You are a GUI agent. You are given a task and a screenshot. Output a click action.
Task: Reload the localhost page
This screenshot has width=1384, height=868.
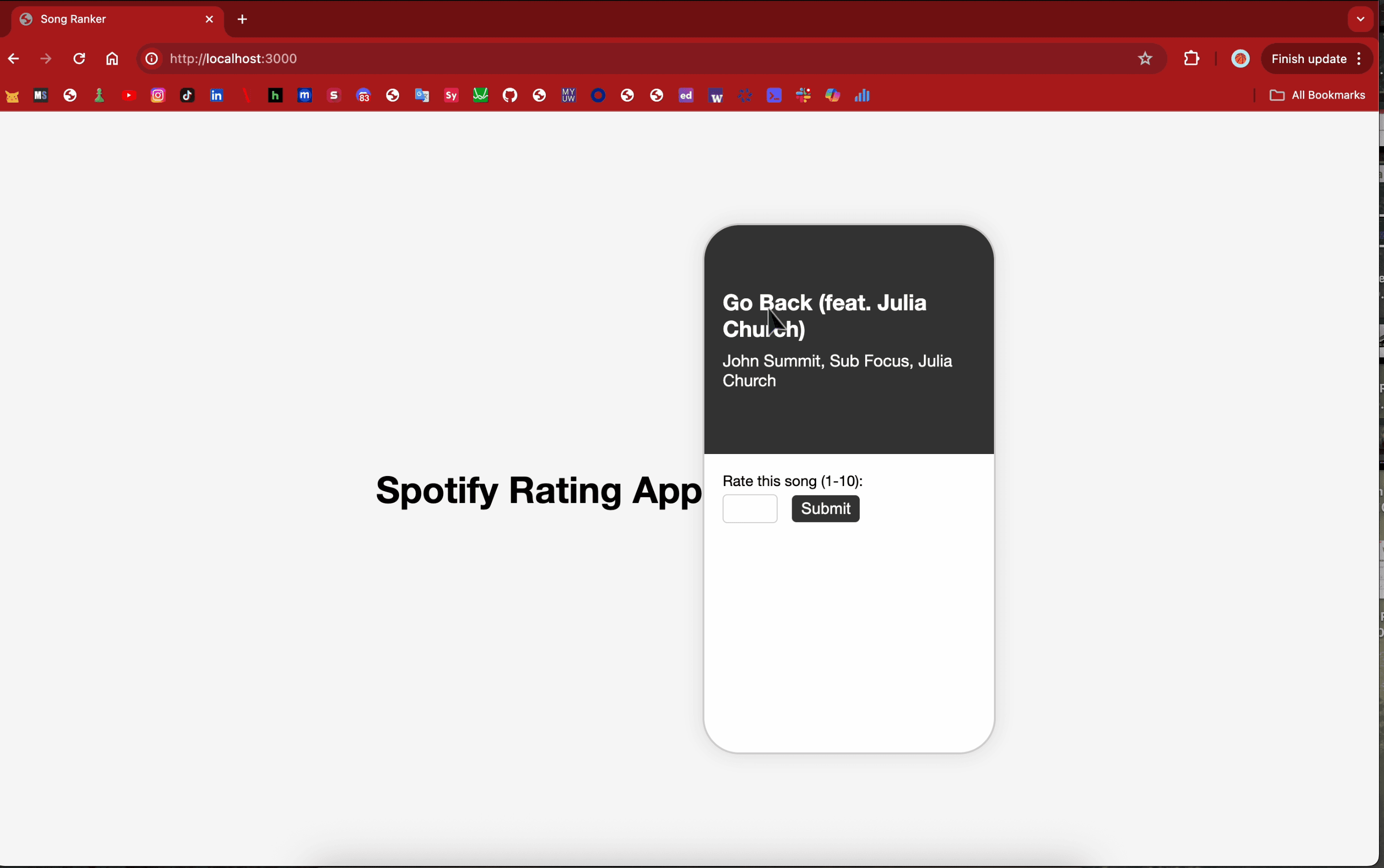pos(79,59)
